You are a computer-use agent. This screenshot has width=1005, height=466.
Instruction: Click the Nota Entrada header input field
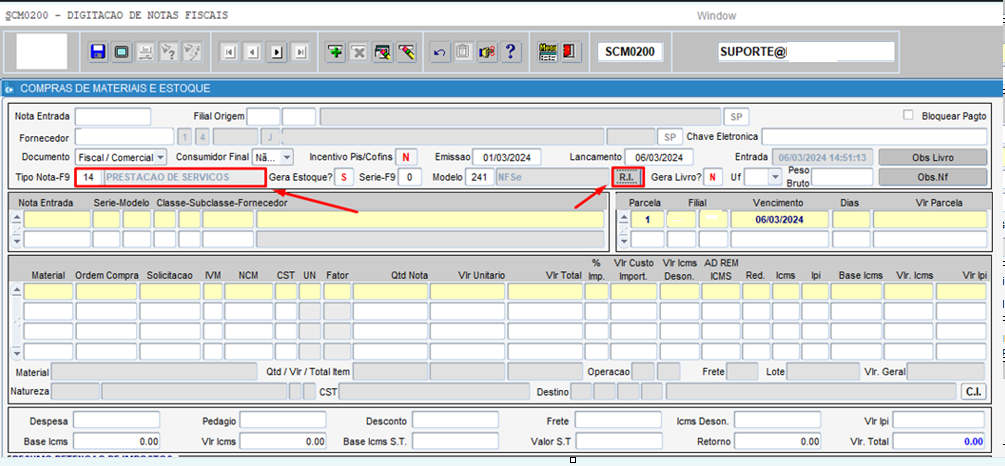pyautogui.click(x=113, y=117)
